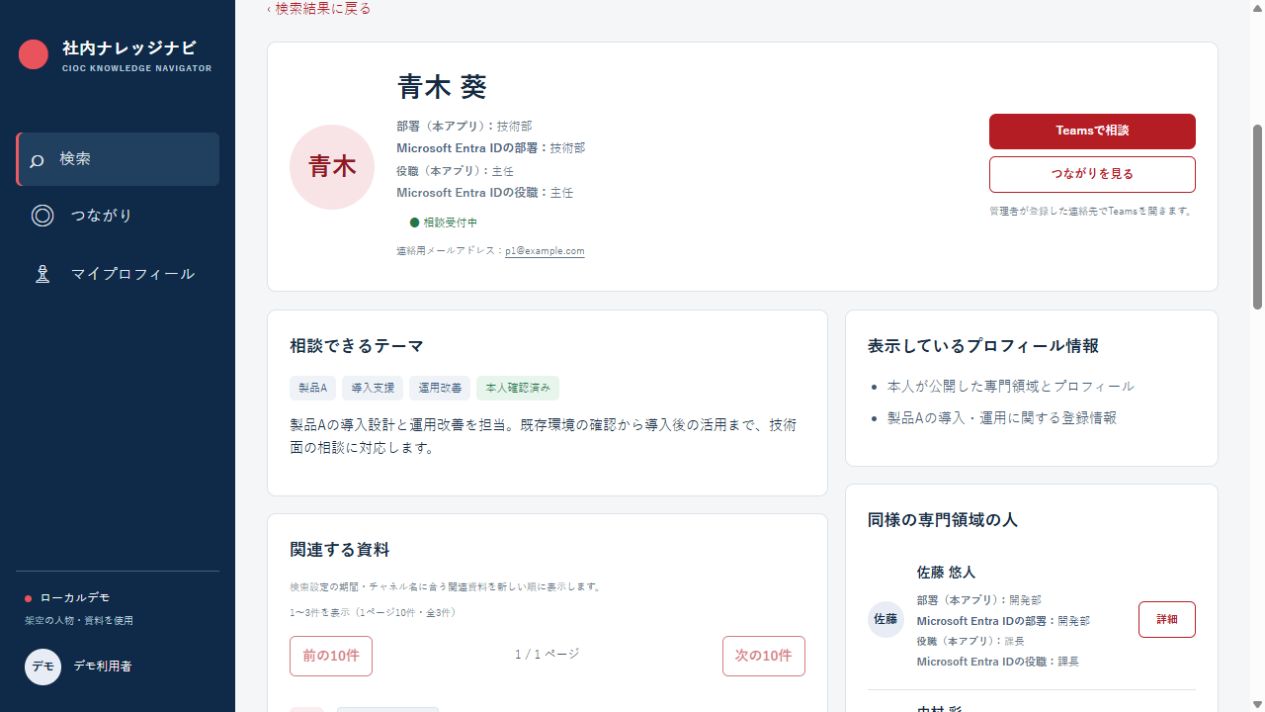Click the 相談受付中 availability status
The width and height of the screenshot is (1265, 712).
[x=444, y=222]
